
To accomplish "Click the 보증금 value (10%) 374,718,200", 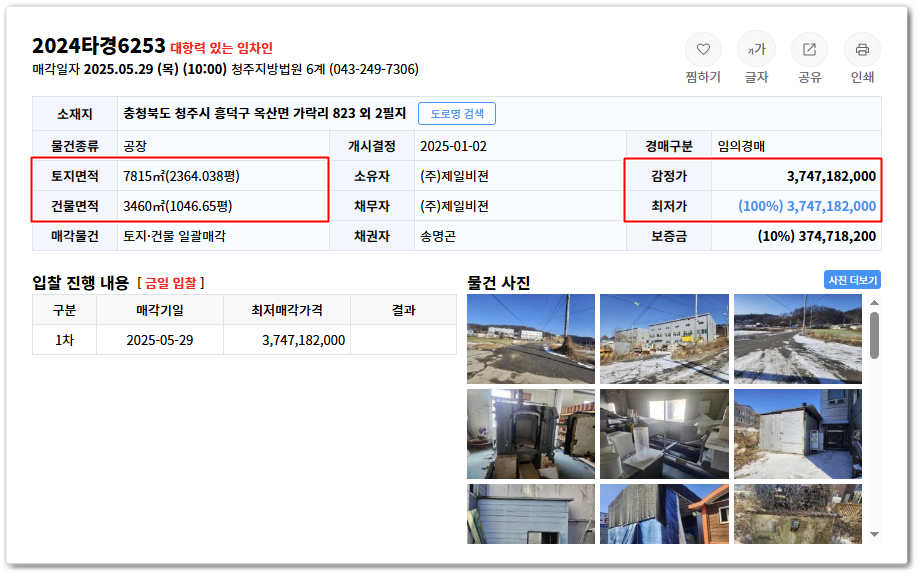I will click(816, 236).
